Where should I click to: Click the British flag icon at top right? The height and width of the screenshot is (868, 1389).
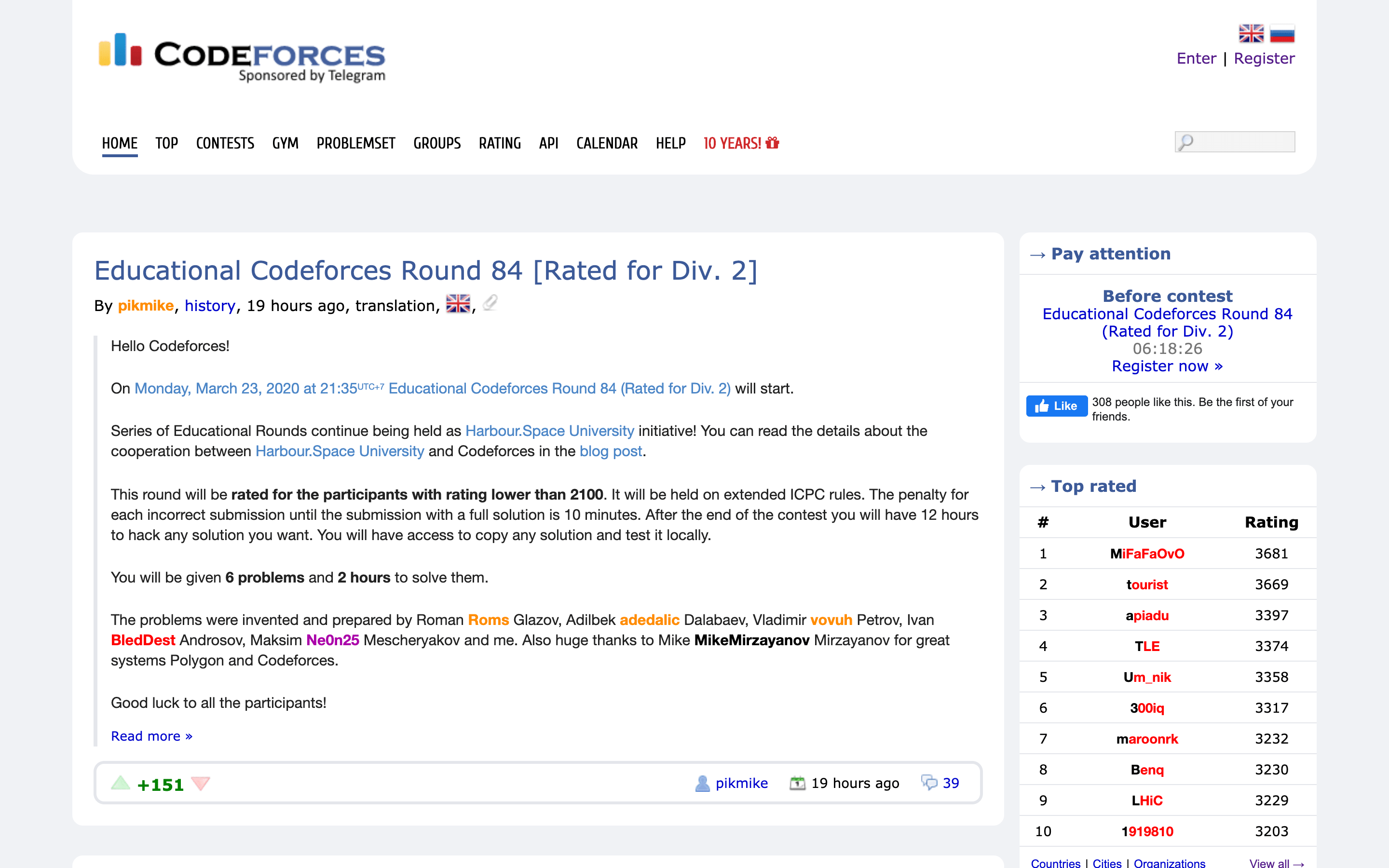pos(1251,33)
